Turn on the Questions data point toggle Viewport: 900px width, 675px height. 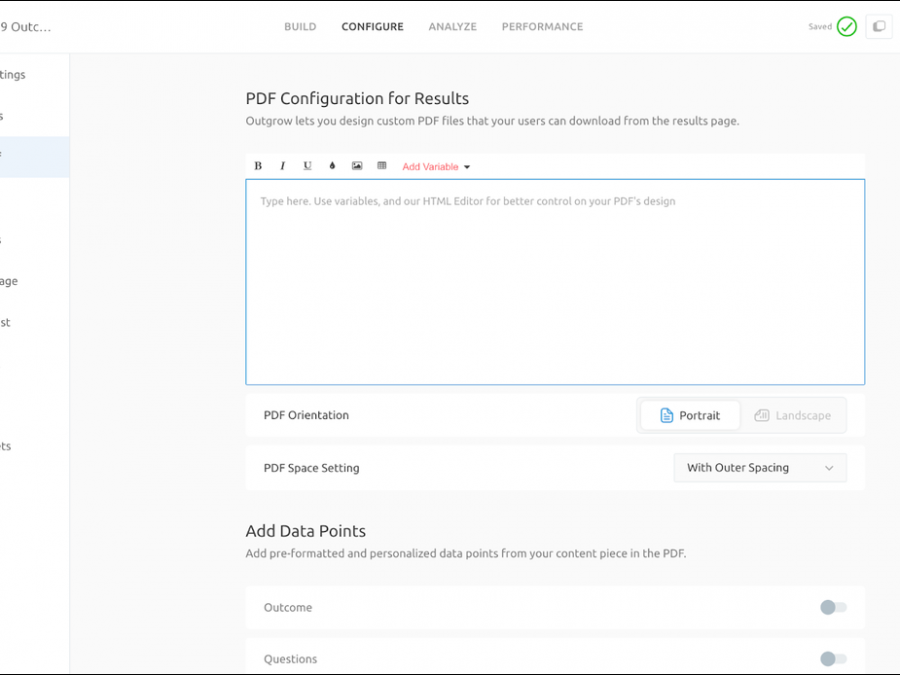coord(832,658)
